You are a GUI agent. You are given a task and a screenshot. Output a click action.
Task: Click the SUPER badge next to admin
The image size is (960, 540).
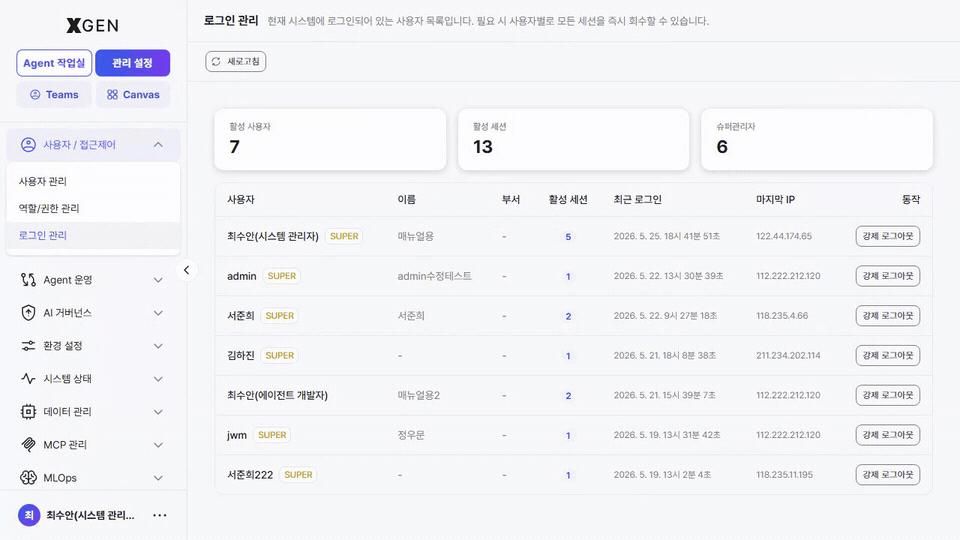click(282, 276)
